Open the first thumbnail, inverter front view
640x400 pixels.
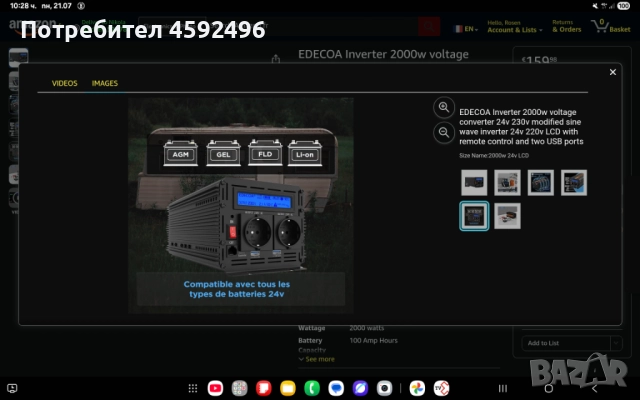(474, 183)
